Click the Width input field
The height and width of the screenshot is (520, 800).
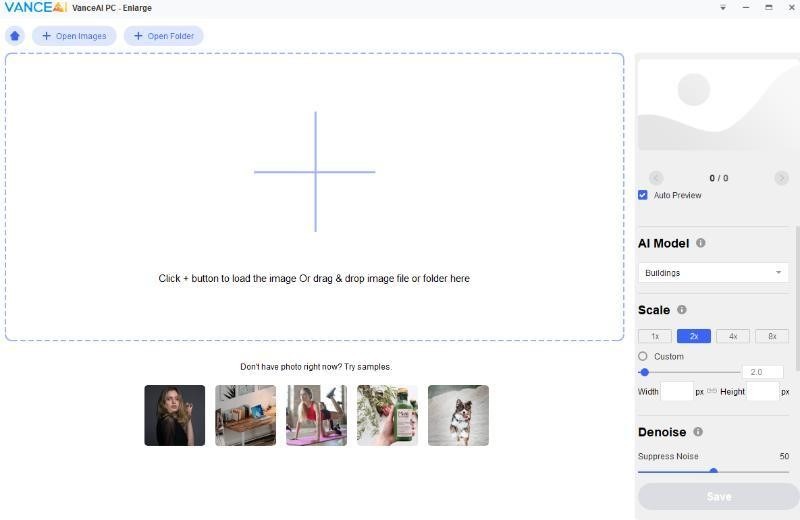coord(677,391)
